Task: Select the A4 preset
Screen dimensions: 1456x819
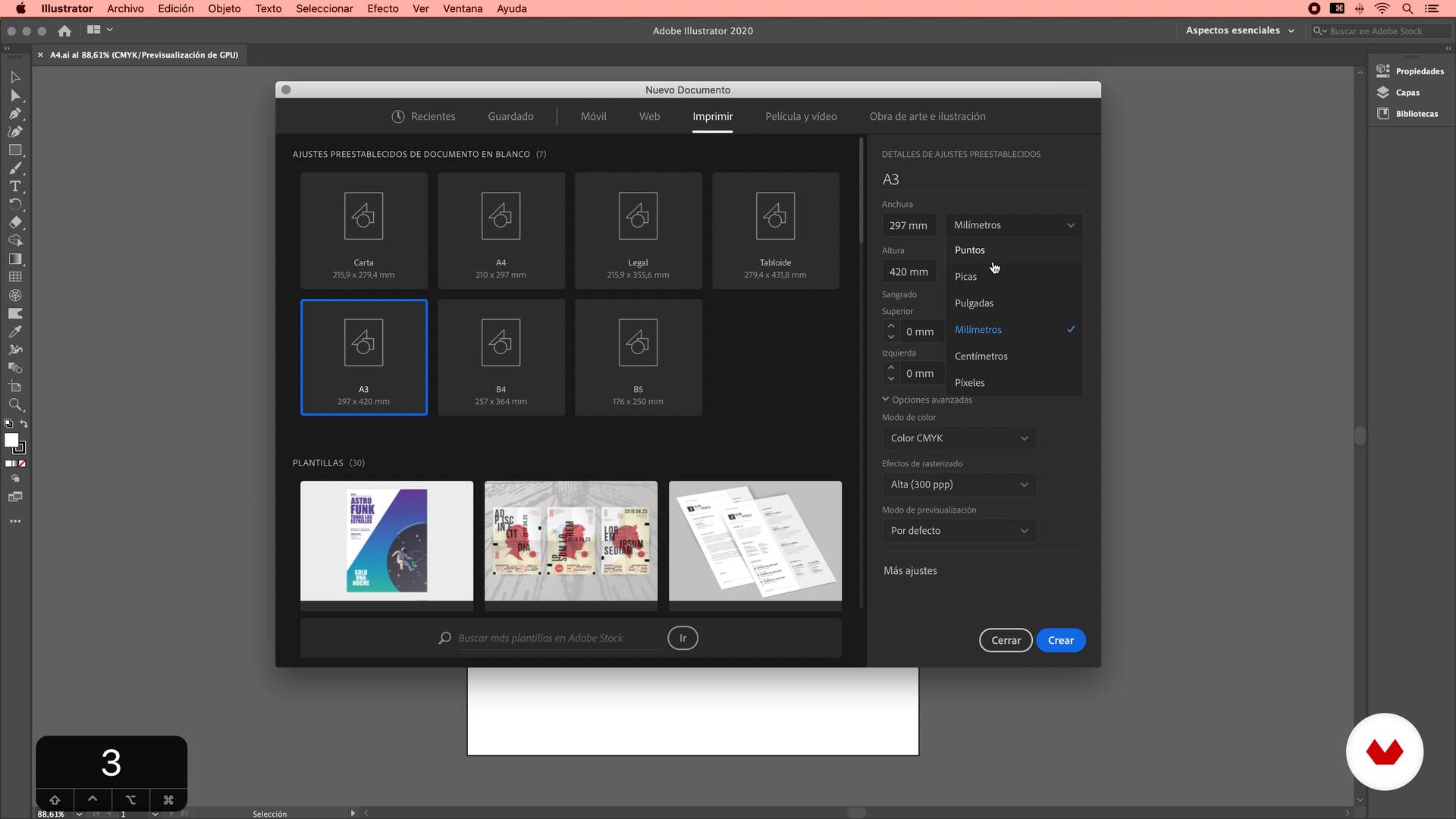Action: coord(500,231)
